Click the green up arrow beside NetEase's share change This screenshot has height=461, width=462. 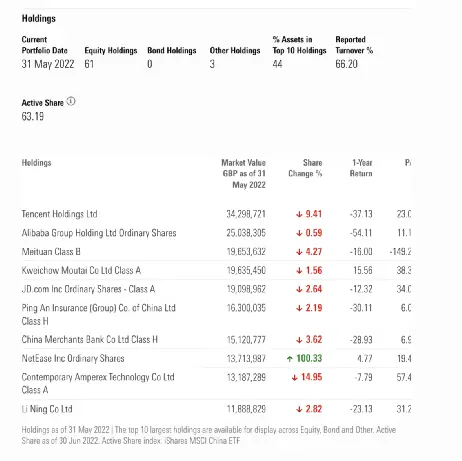pyautogui.click(x=290, y=359)
